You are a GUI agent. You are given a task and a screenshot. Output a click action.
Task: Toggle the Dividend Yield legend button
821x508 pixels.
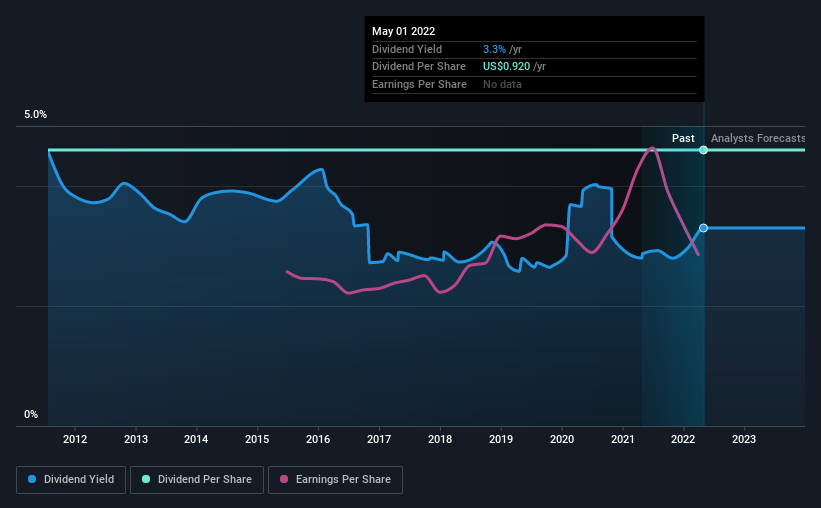coord(71,480)
